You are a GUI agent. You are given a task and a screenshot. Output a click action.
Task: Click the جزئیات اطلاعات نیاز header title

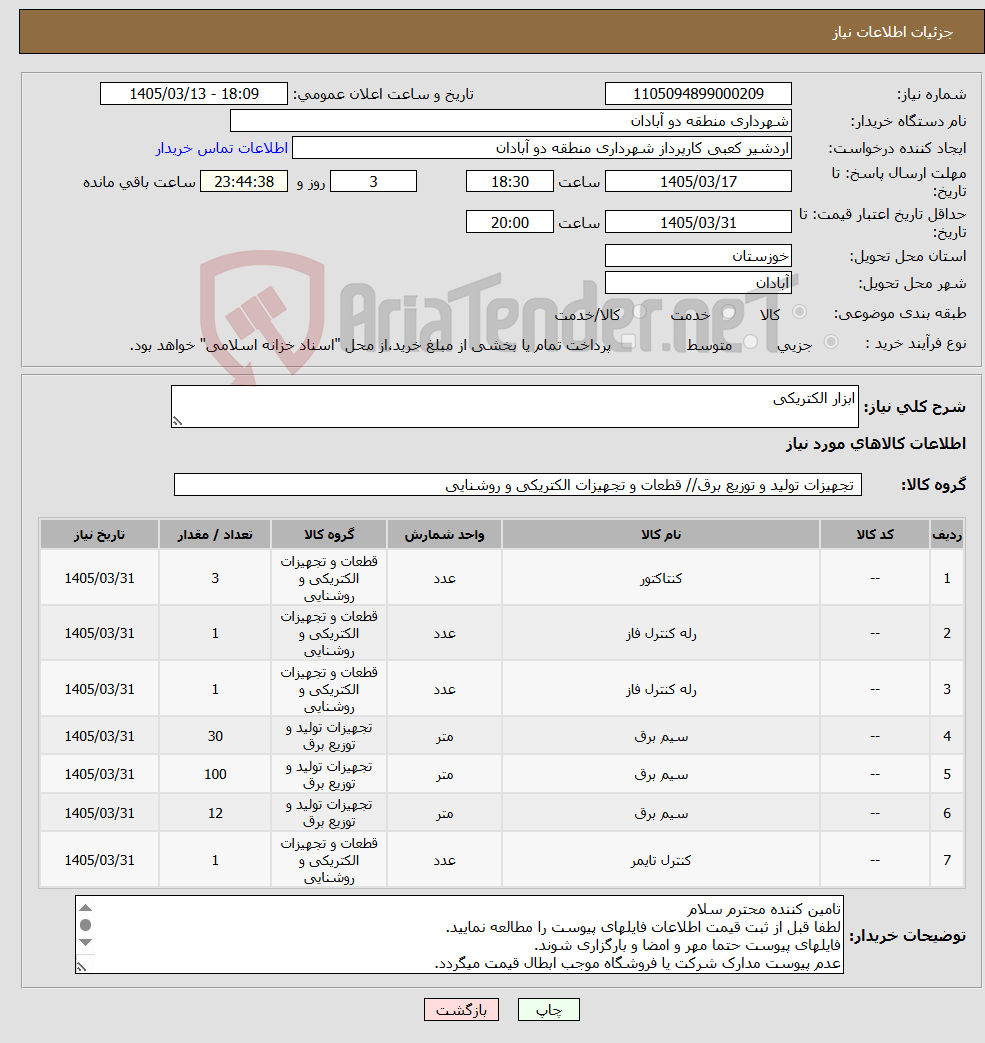(893, 32)
